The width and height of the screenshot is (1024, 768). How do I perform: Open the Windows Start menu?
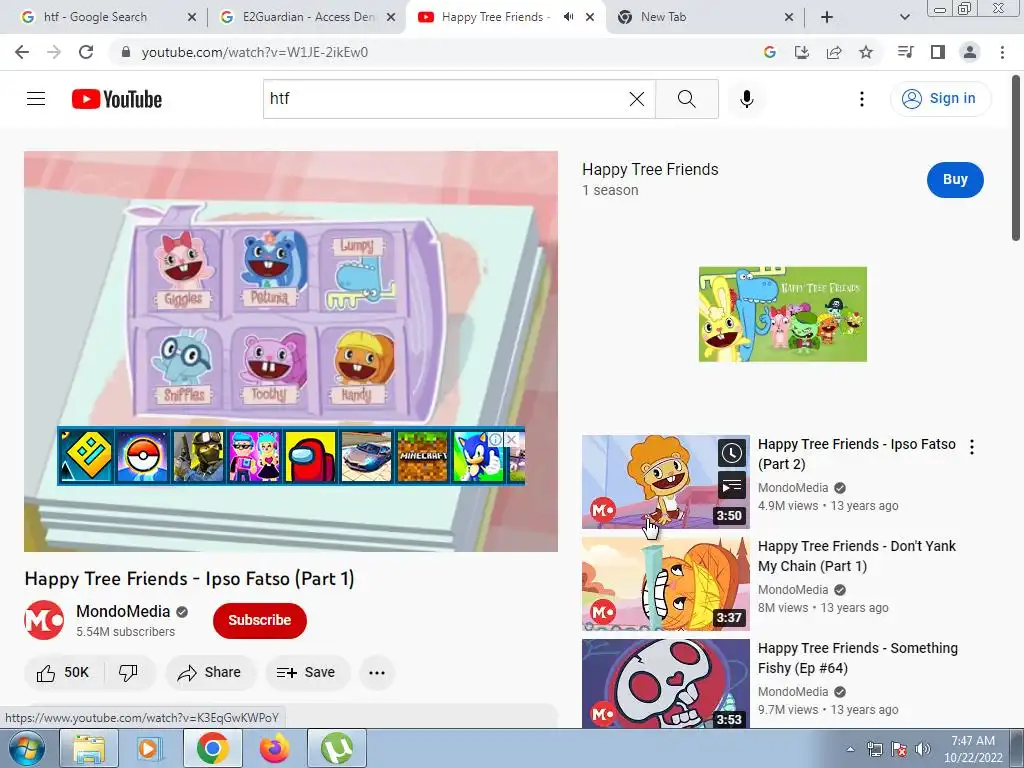[x=26, y=748]
